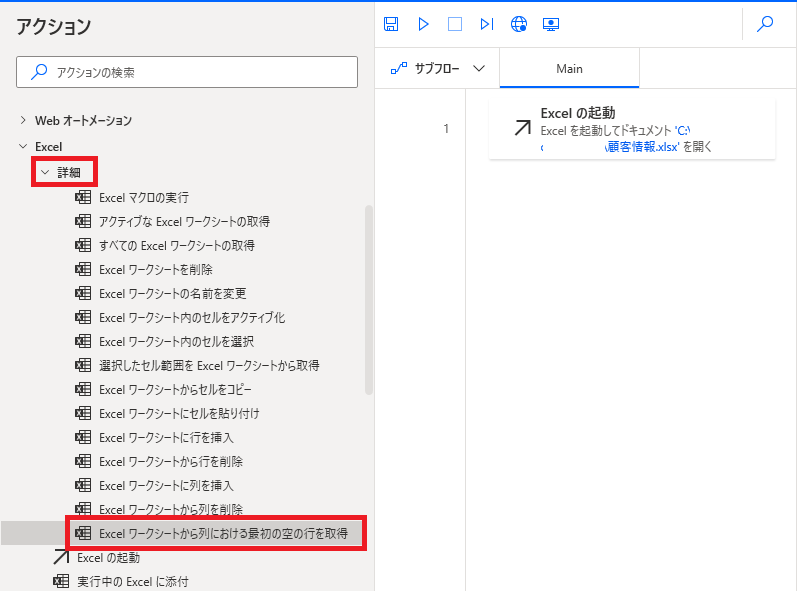Select Excel ワークシート内のセルをアクティブ化
The width and height of the screenshot is (797, 591).
tap(192, 318)
